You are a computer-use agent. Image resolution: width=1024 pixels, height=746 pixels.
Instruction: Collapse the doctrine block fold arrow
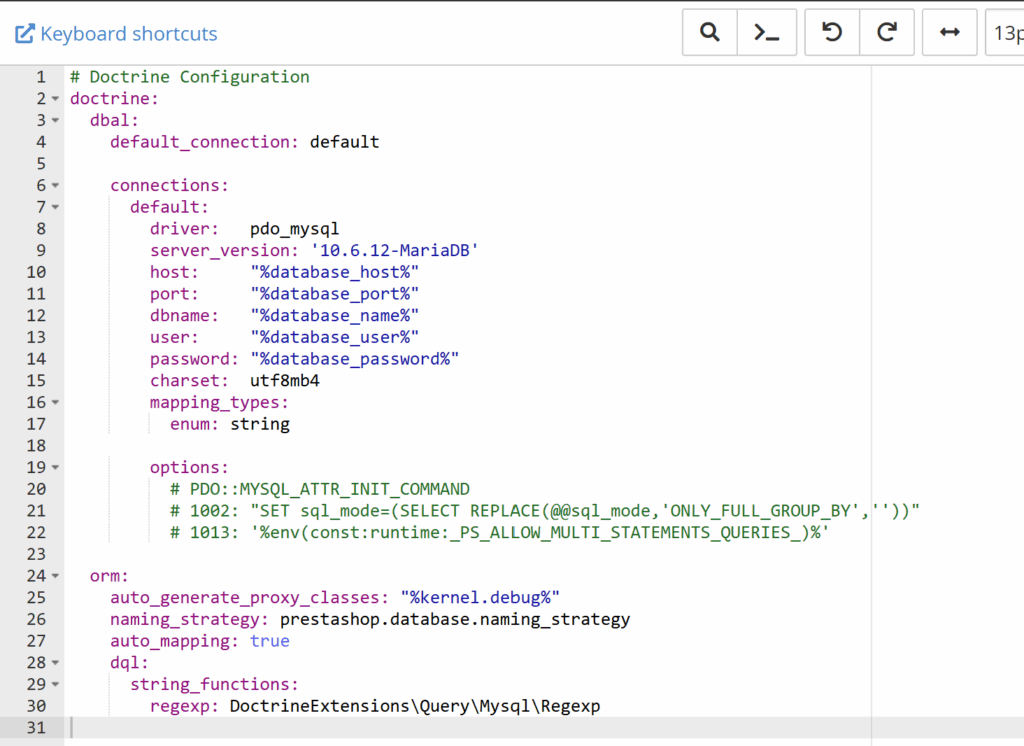pos(55,99)
